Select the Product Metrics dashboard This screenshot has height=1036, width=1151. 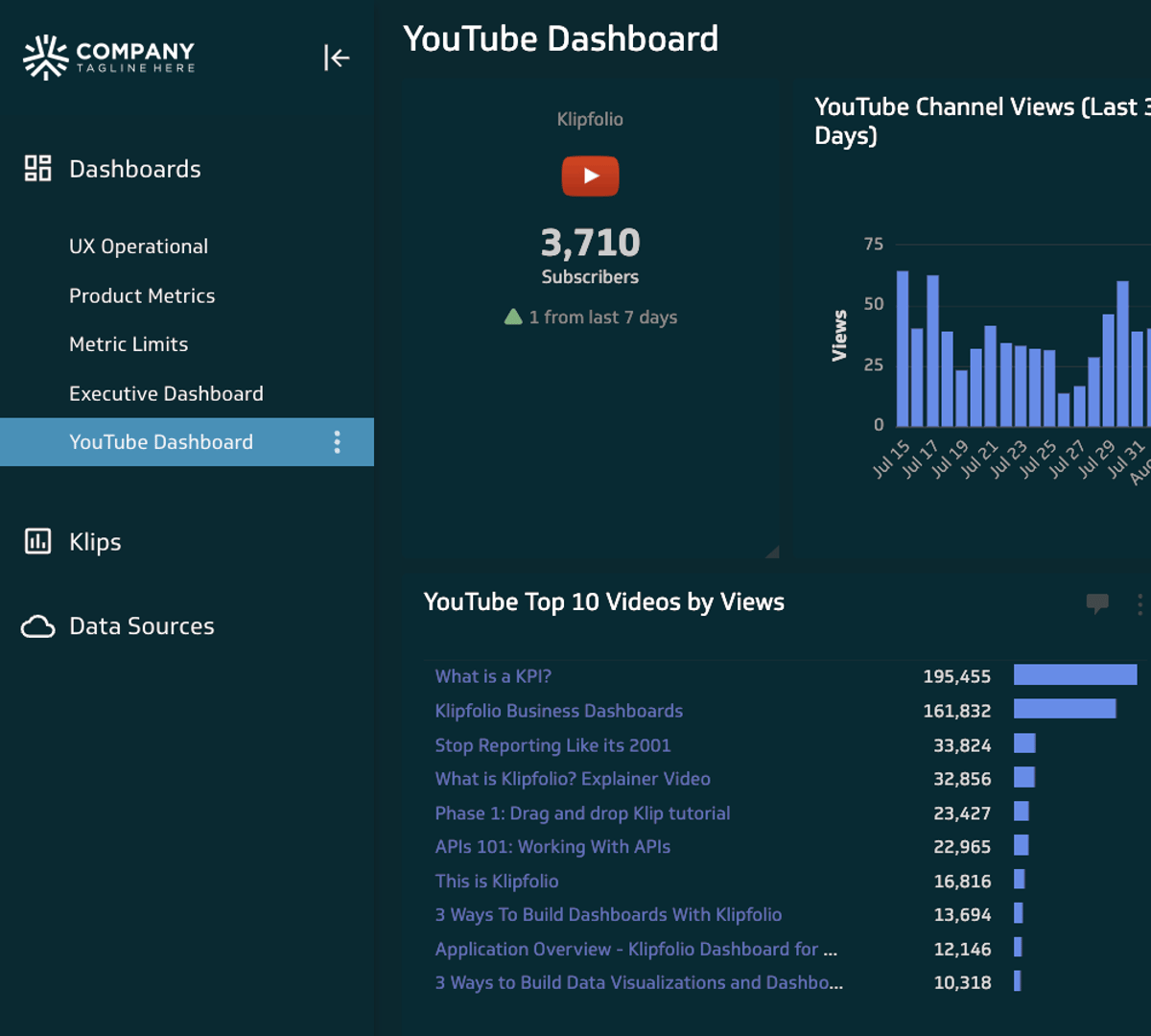pyautogui.click(x=142, y=295)
